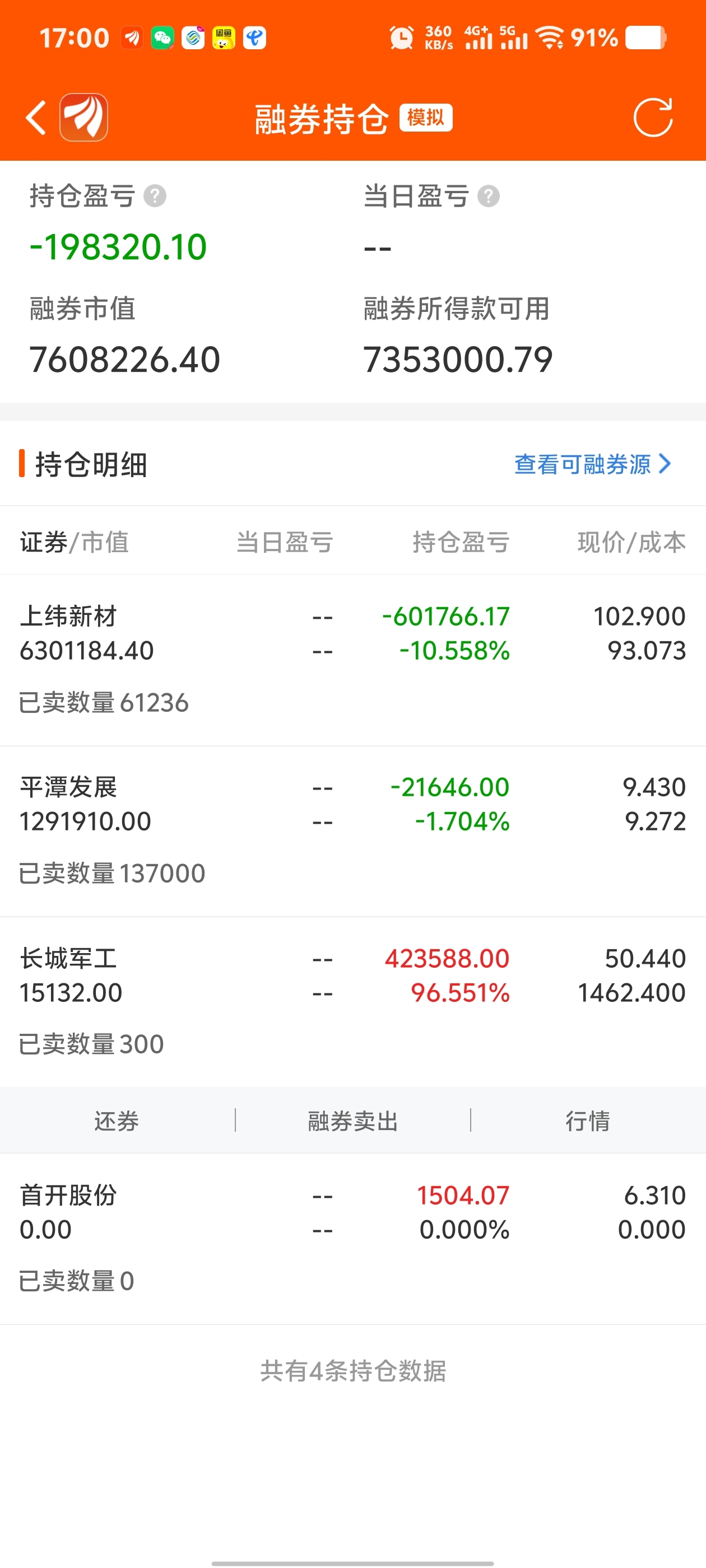Image resolution: width=706 pixels, height=1568 pixels.
Task: Sort by 持仓盈亏 column header
Action: tap(461, 542)
